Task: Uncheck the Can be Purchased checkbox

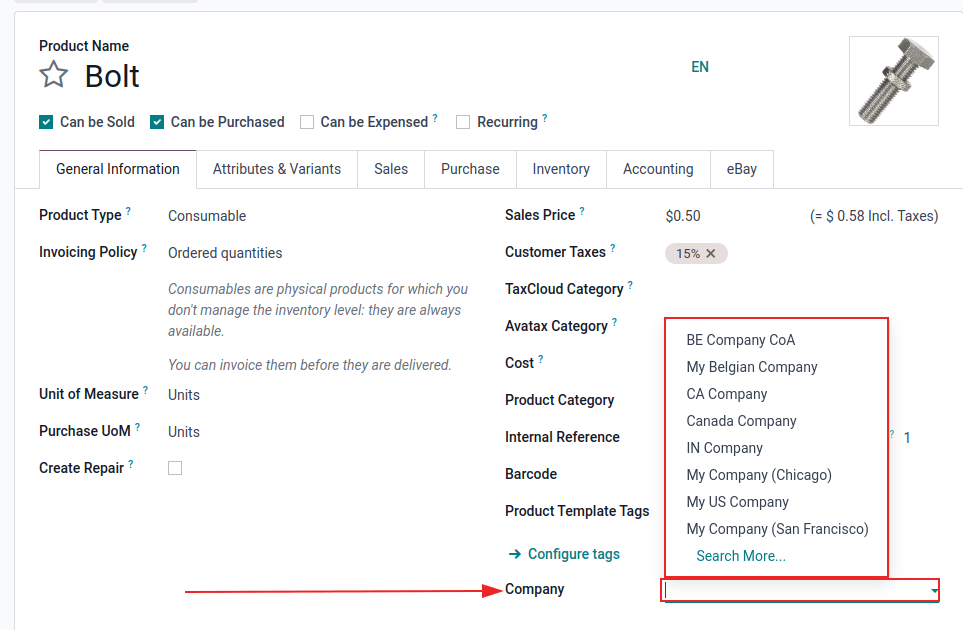Action: coord(157,122)
